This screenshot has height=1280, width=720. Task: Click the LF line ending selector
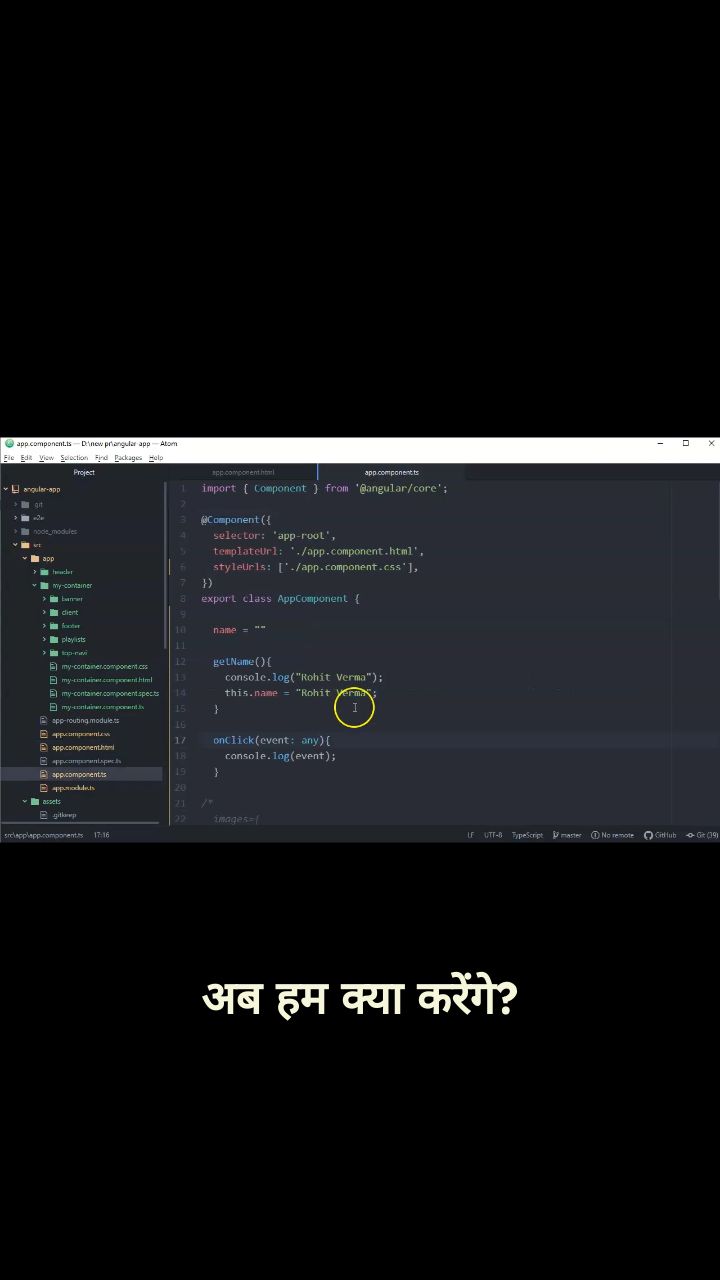click(470, 835)
